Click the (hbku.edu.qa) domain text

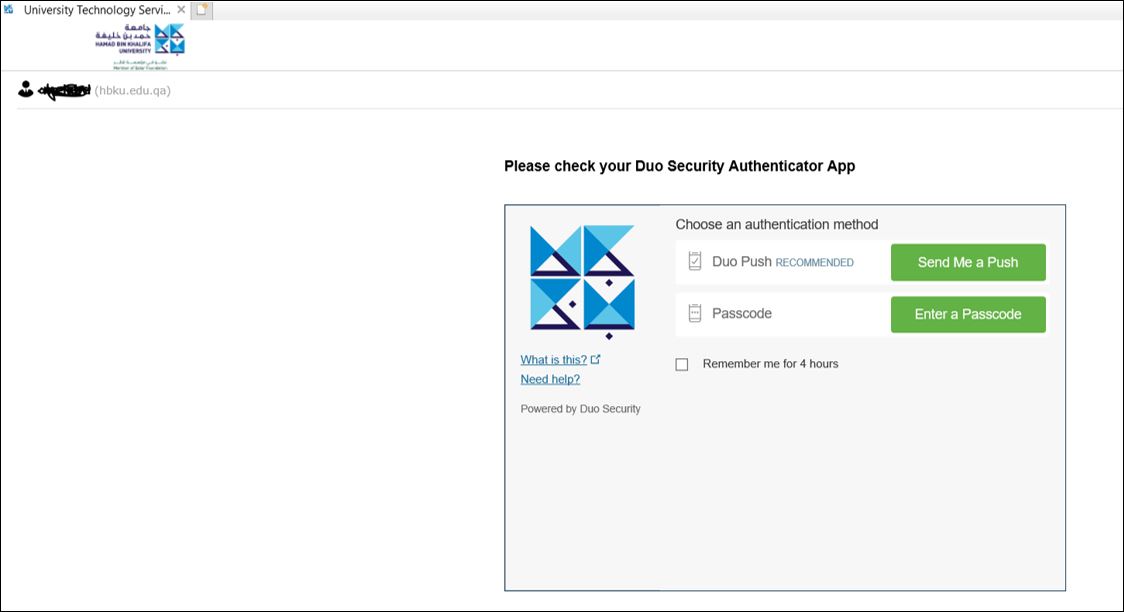pos(133,90)
